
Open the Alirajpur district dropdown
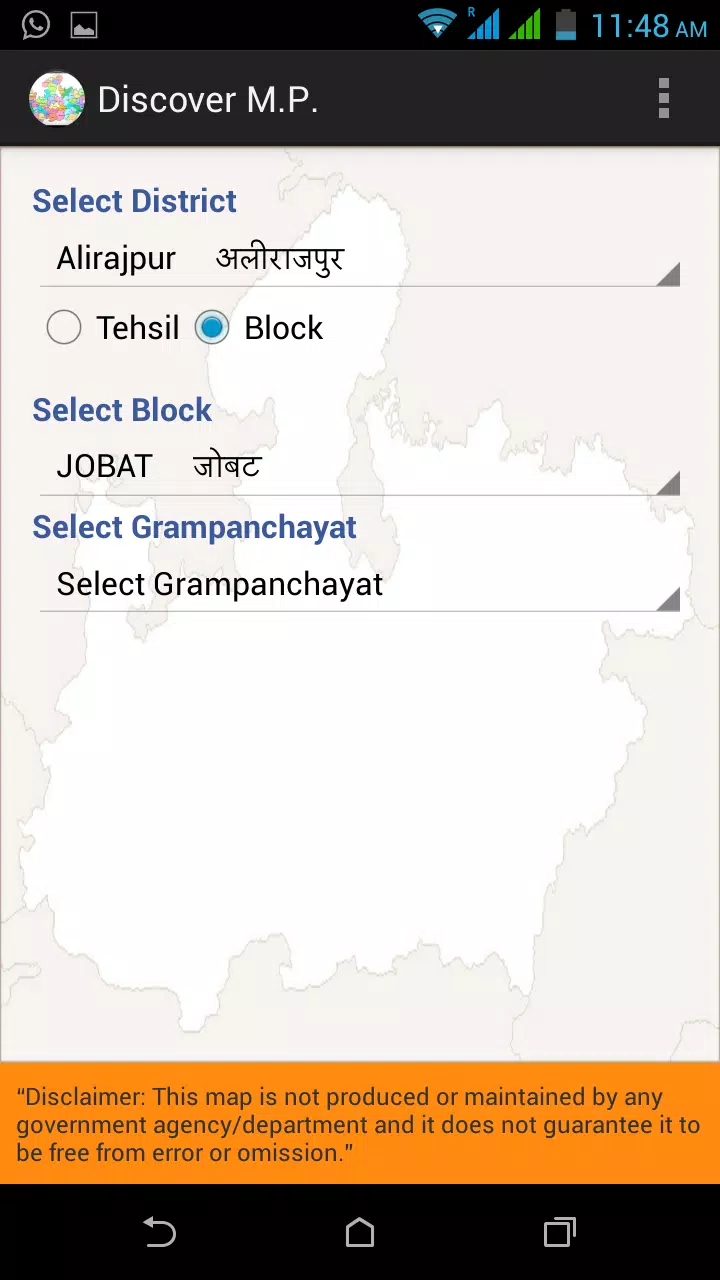(x=360, y=260)
